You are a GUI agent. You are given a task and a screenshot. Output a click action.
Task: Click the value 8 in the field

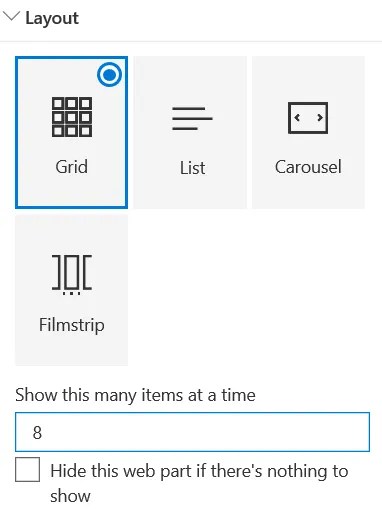pos(37,432)
